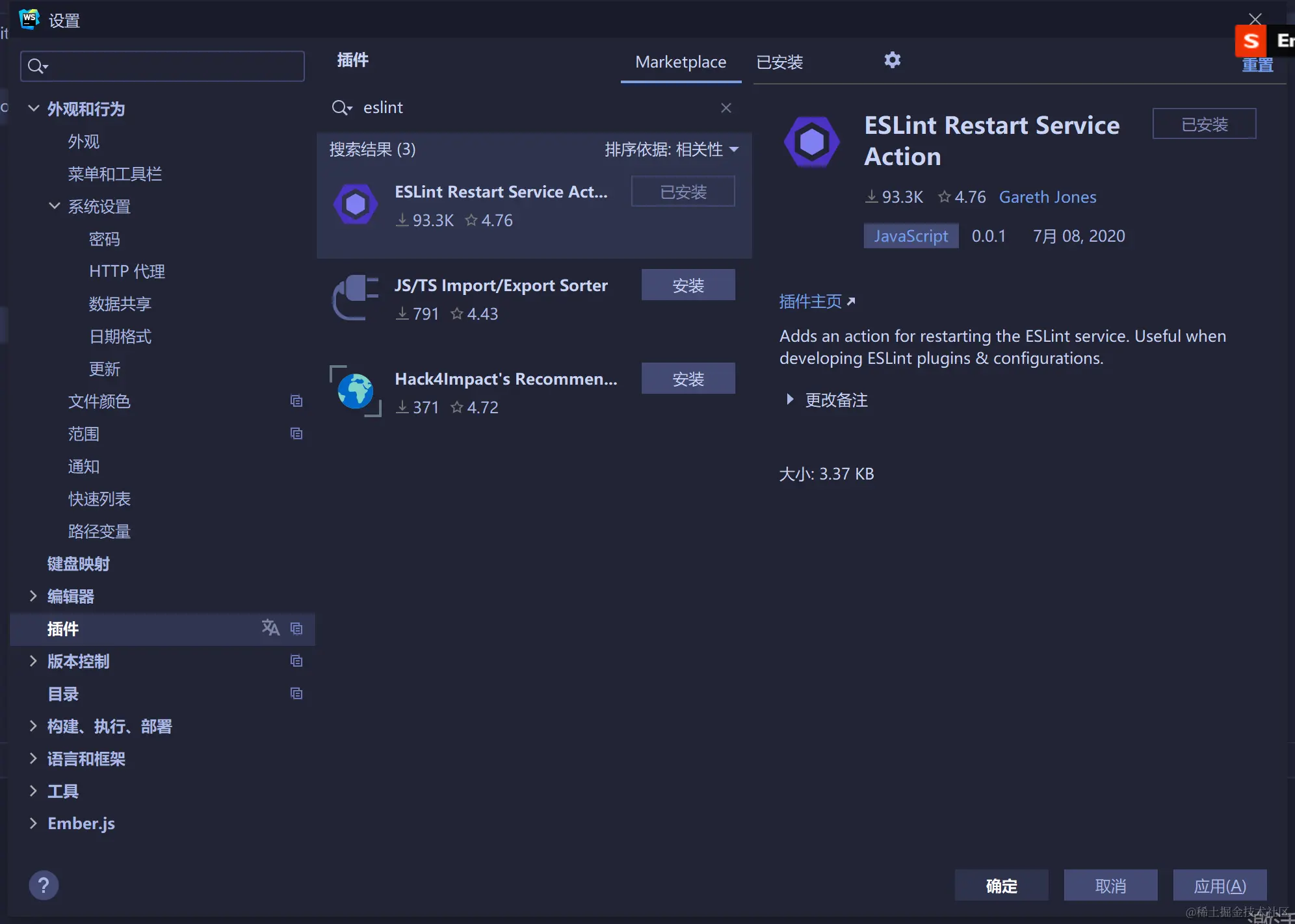Select the Marketplace tab
The height and width of the screenshot is (924, 1295).
pyautogui.click(x=680, y=62)
